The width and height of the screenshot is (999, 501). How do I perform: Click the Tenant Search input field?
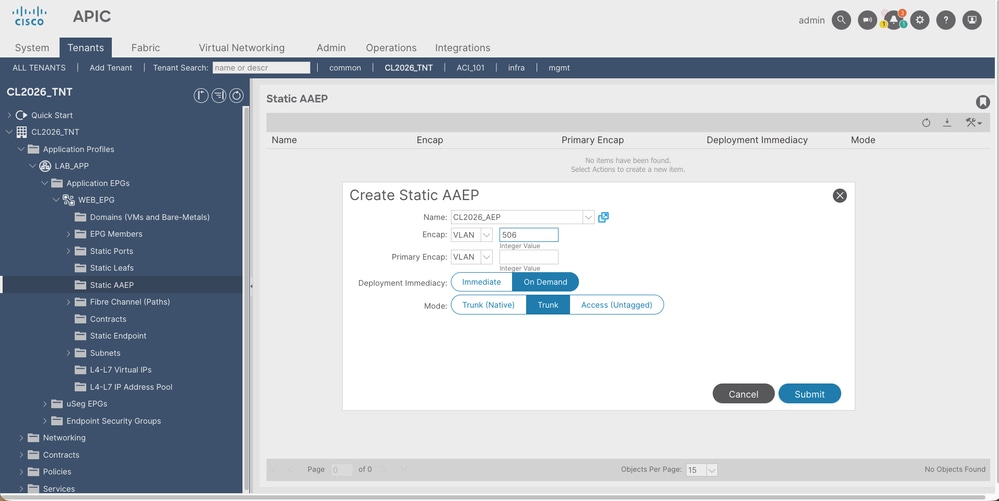click(x=261, y=68)
